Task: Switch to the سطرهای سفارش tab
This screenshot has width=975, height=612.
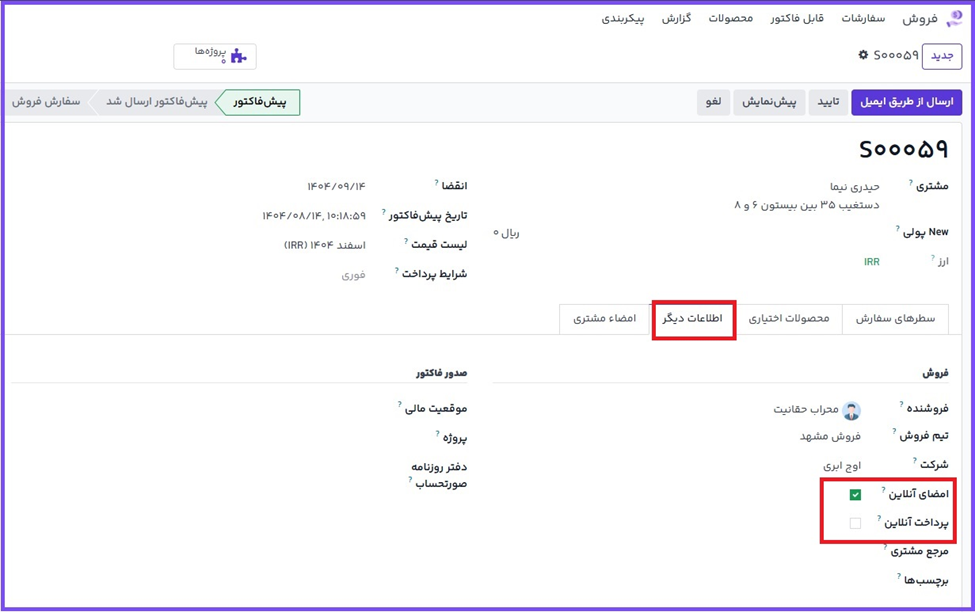Action: point(895,319)
